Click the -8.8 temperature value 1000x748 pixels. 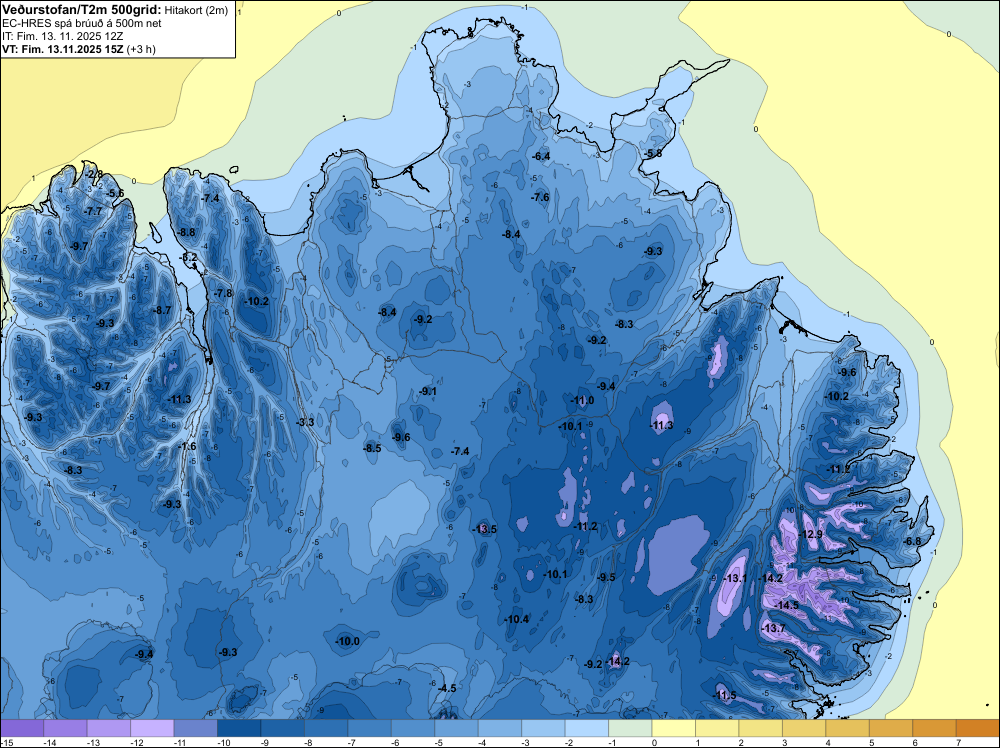coord(186,232)
